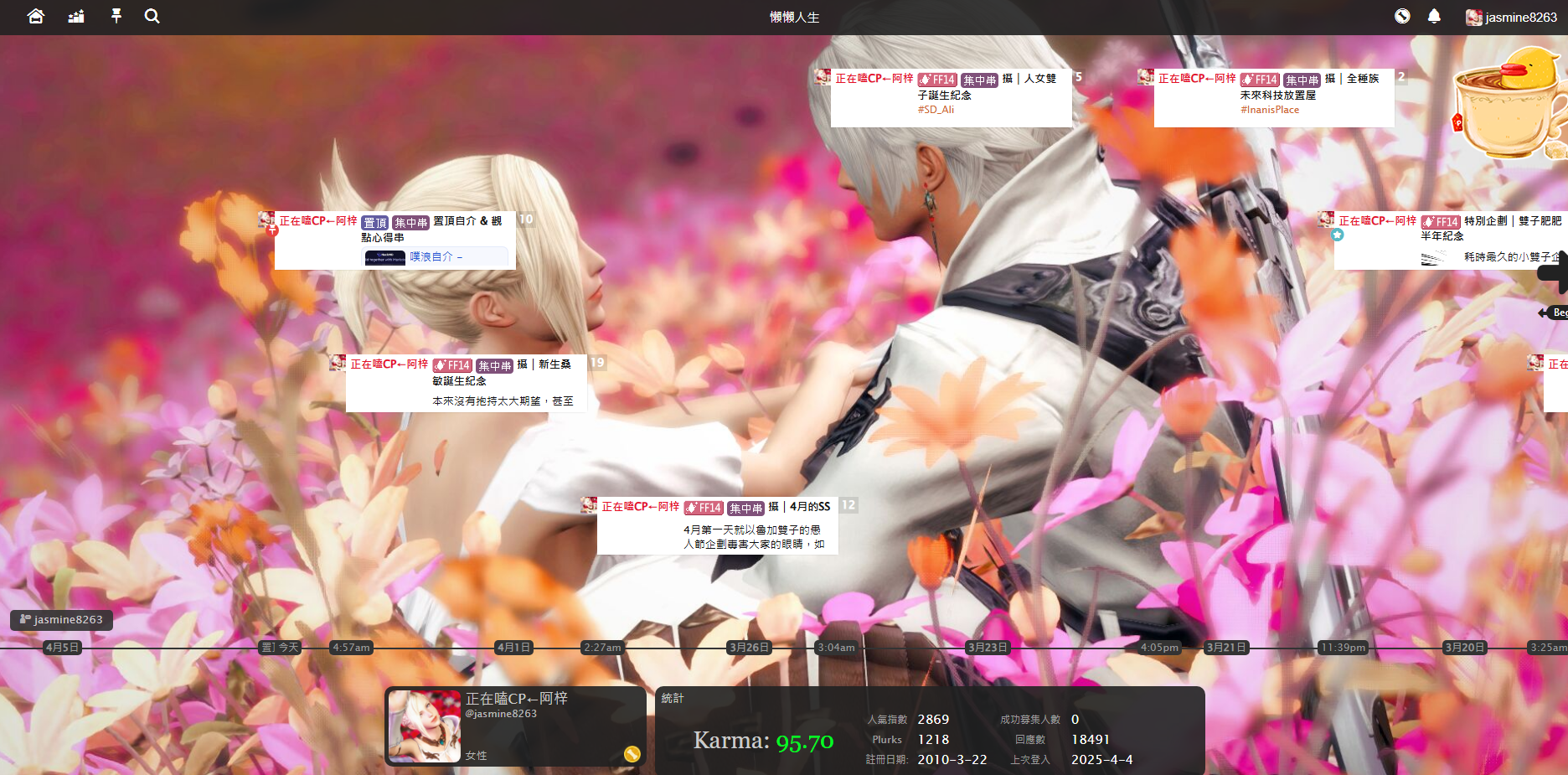Jump to 3:04am timeline marker
Viewport: 1568px width, 775px height.
[836, 648]
